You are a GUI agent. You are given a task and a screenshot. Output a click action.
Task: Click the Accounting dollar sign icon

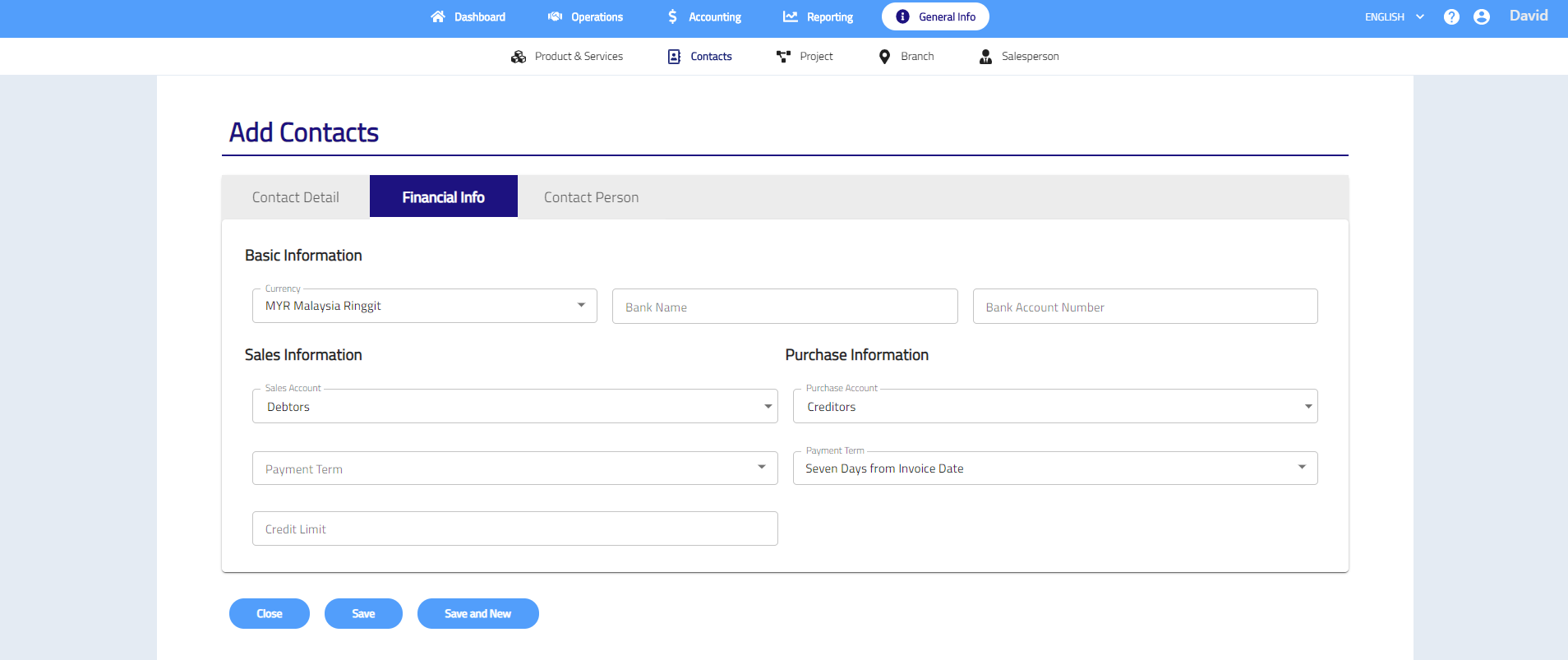(672, 16)
